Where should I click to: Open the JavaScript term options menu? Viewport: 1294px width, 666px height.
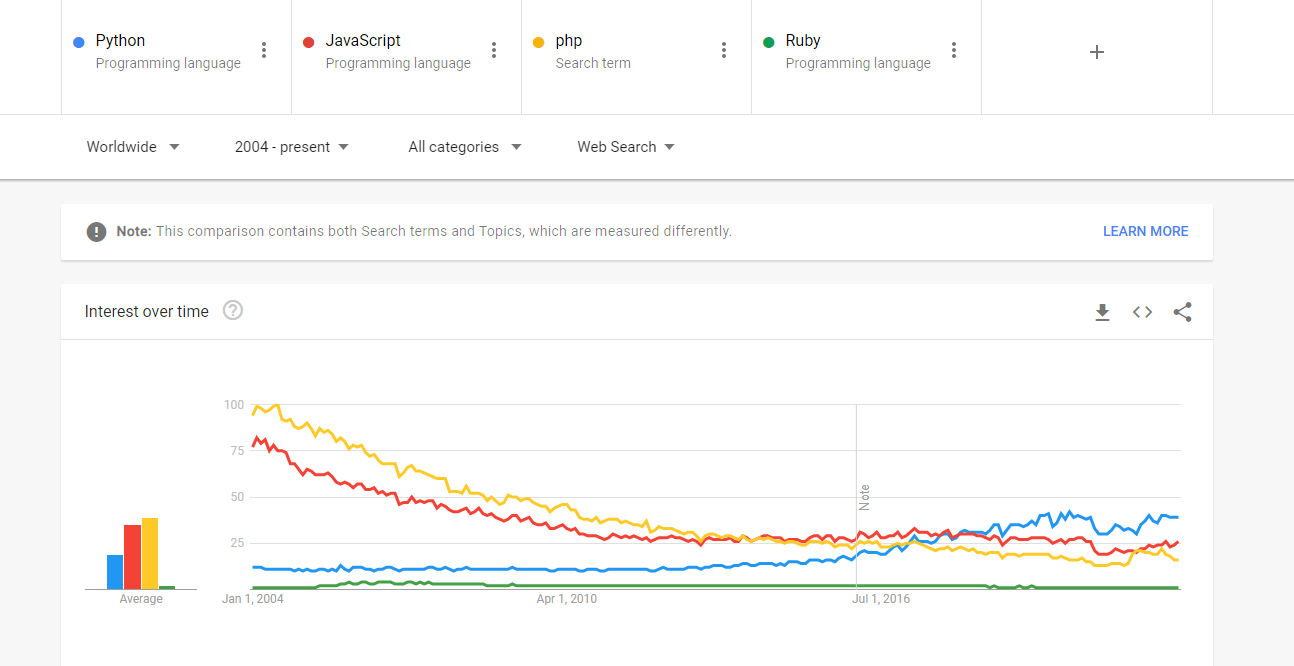[x=494, y=51]
